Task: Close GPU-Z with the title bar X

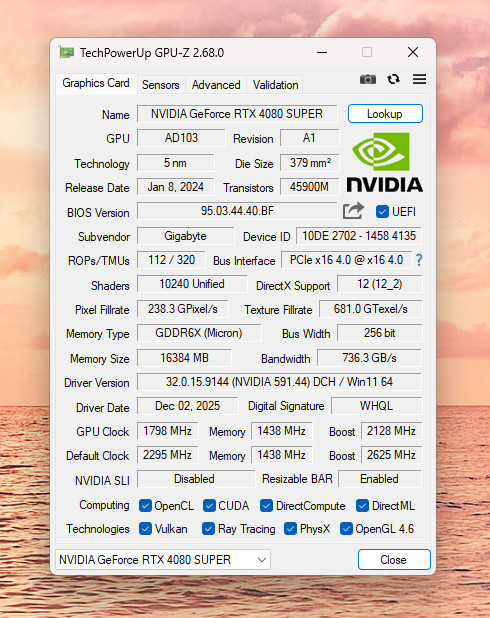Action: pos(413,52)
